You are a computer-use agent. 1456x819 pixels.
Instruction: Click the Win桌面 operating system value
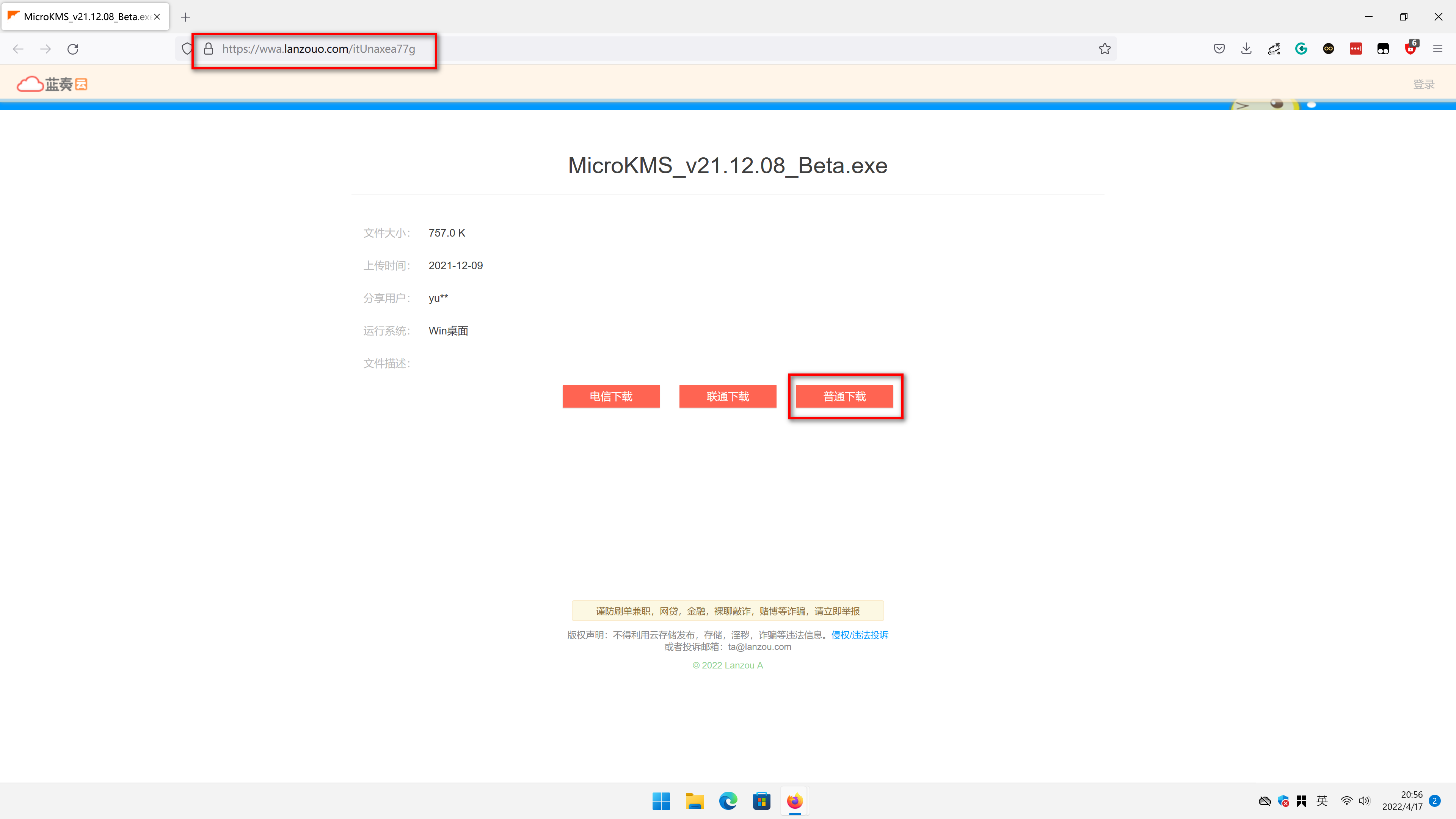click(448, 331)
